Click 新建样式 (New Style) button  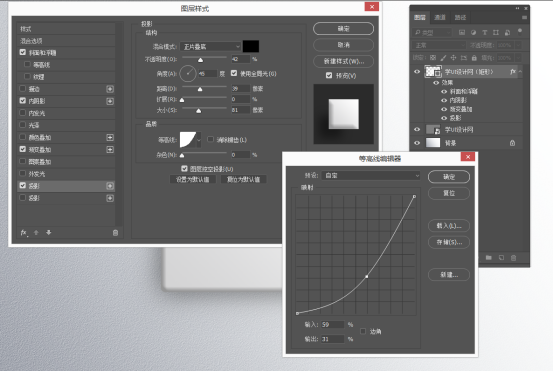(344, 61)
